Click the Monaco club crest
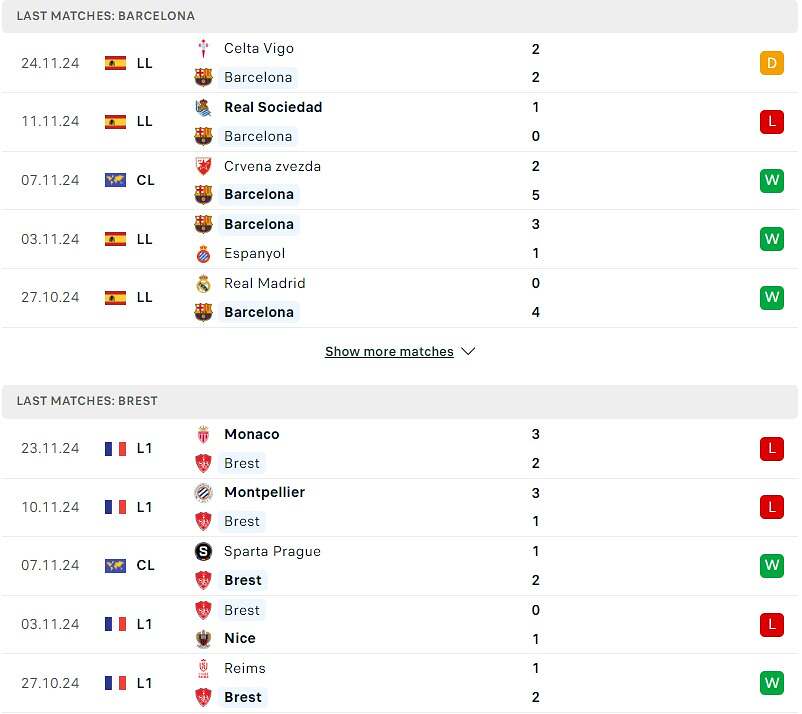 click(x=203, y=434)
